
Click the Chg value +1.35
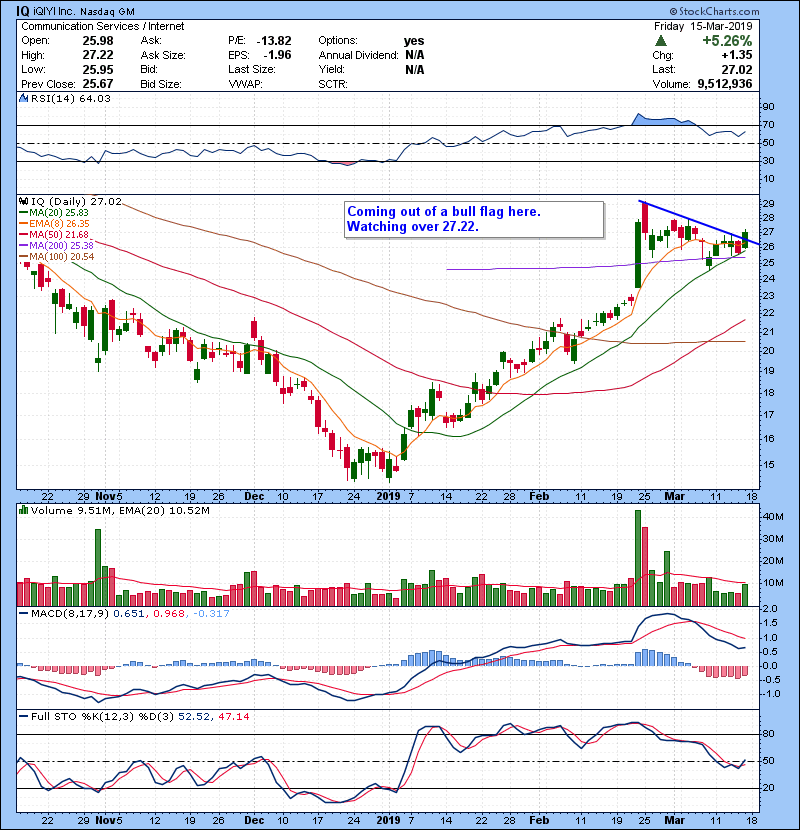736,55
